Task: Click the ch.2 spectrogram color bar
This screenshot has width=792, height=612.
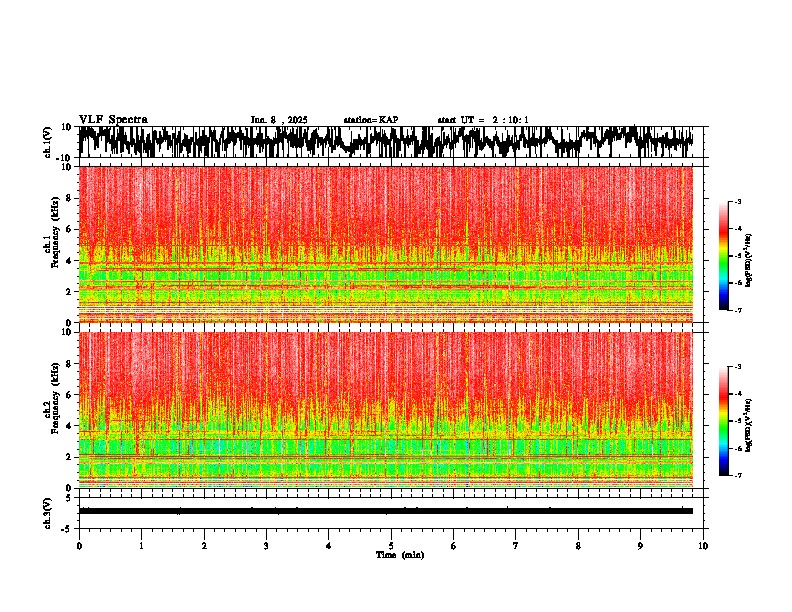Action: [x=724, y=421]
